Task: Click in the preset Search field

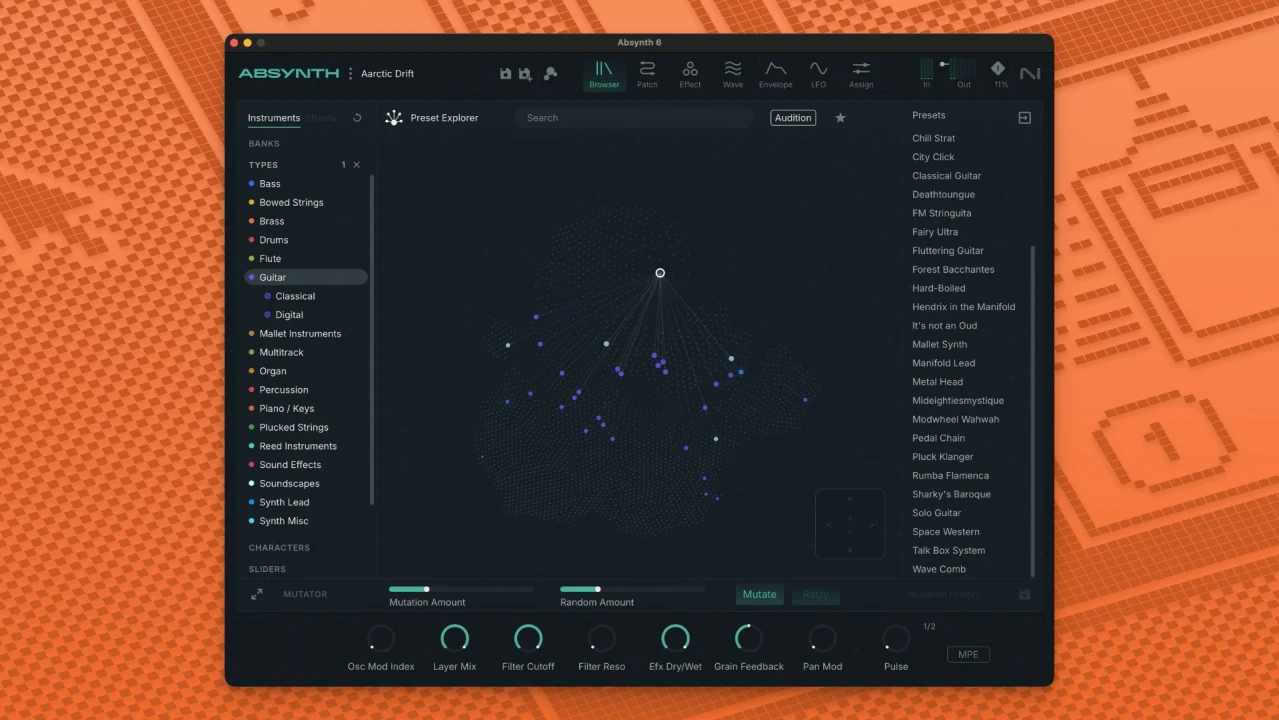Action: [x=634, y=118]
